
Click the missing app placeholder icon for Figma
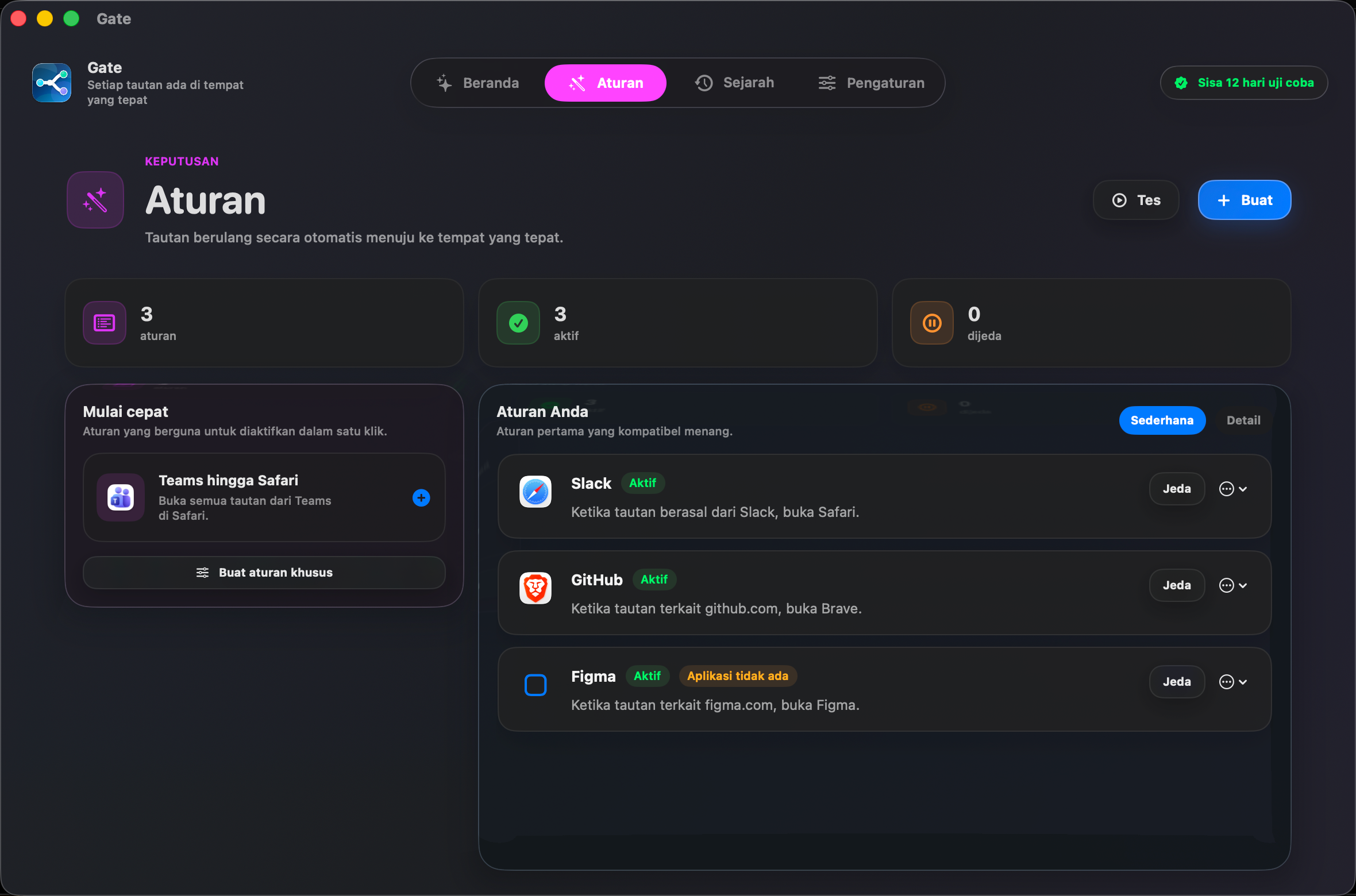[536, 685]
